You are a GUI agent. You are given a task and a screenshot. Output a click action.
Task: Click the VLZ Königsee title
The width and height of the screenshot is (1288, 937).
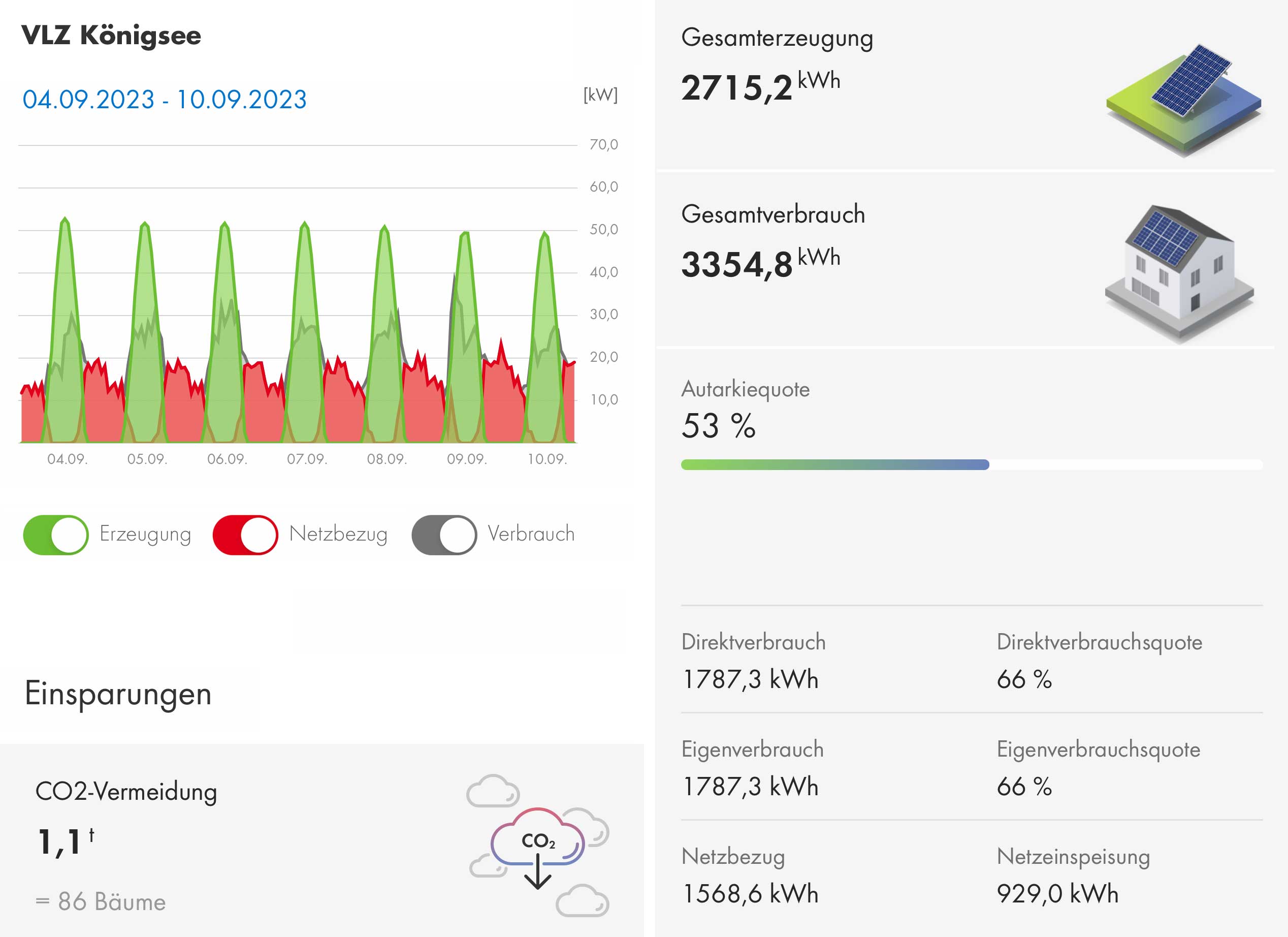[111, 35]
